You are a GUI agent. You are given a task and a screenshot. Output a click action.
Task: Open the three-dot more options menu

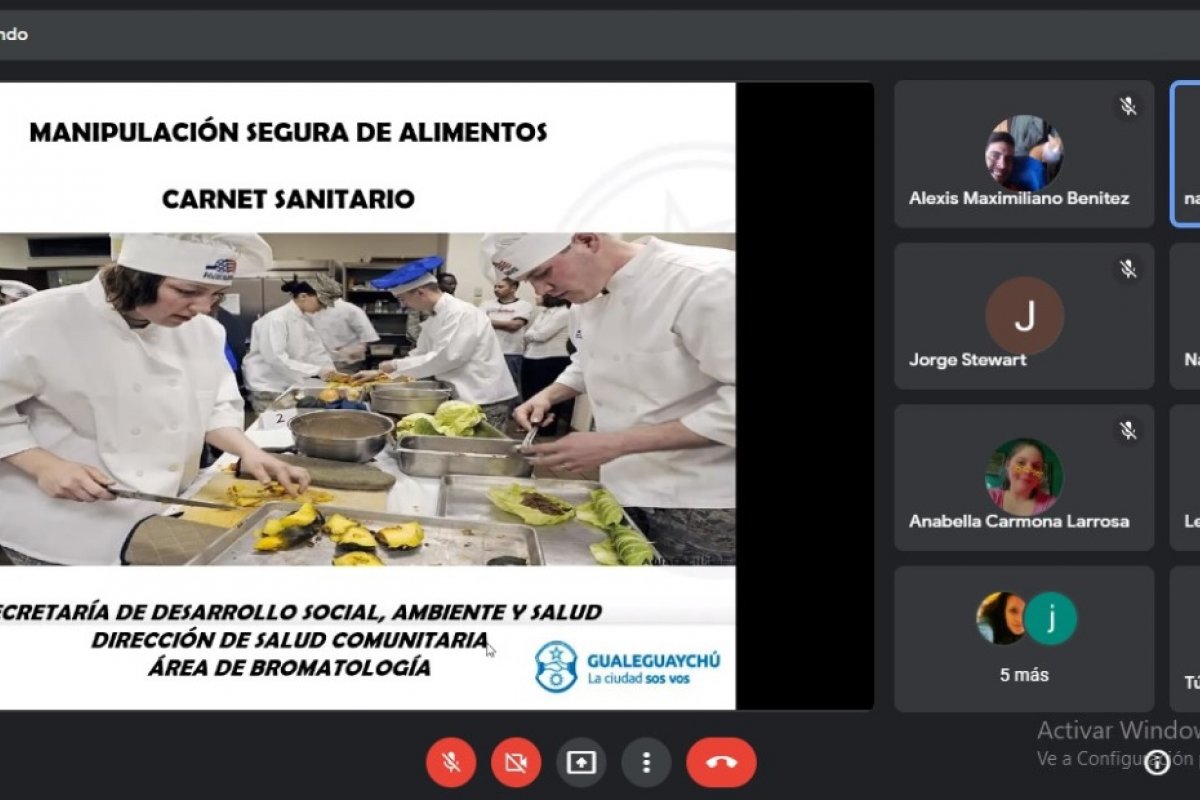pos(646,763)
